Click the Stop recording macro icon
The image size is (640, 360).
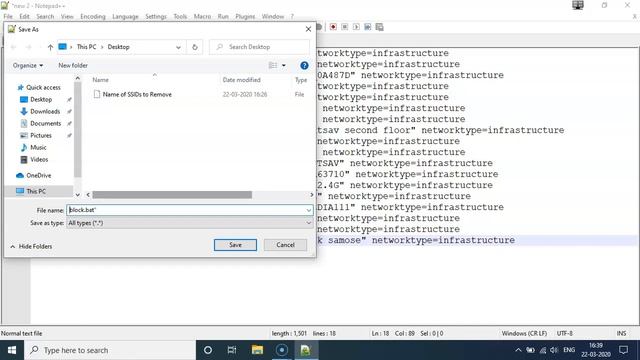tap(344, 27)
